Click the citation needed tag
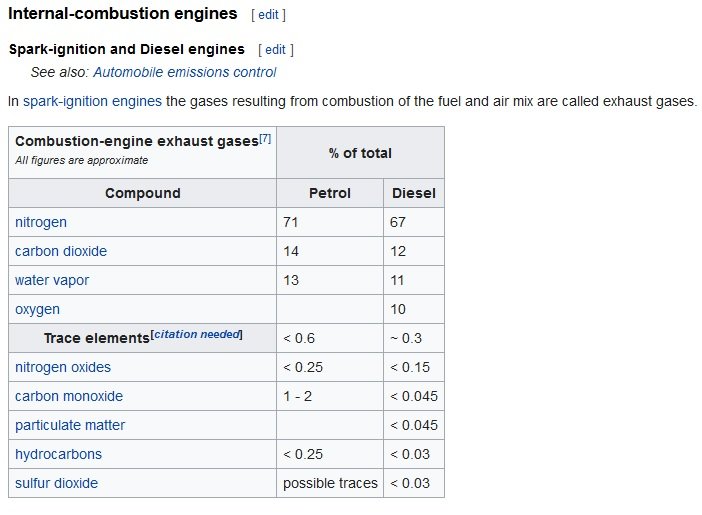The width and height of the screenshot is (702, 515). (199, 334)
